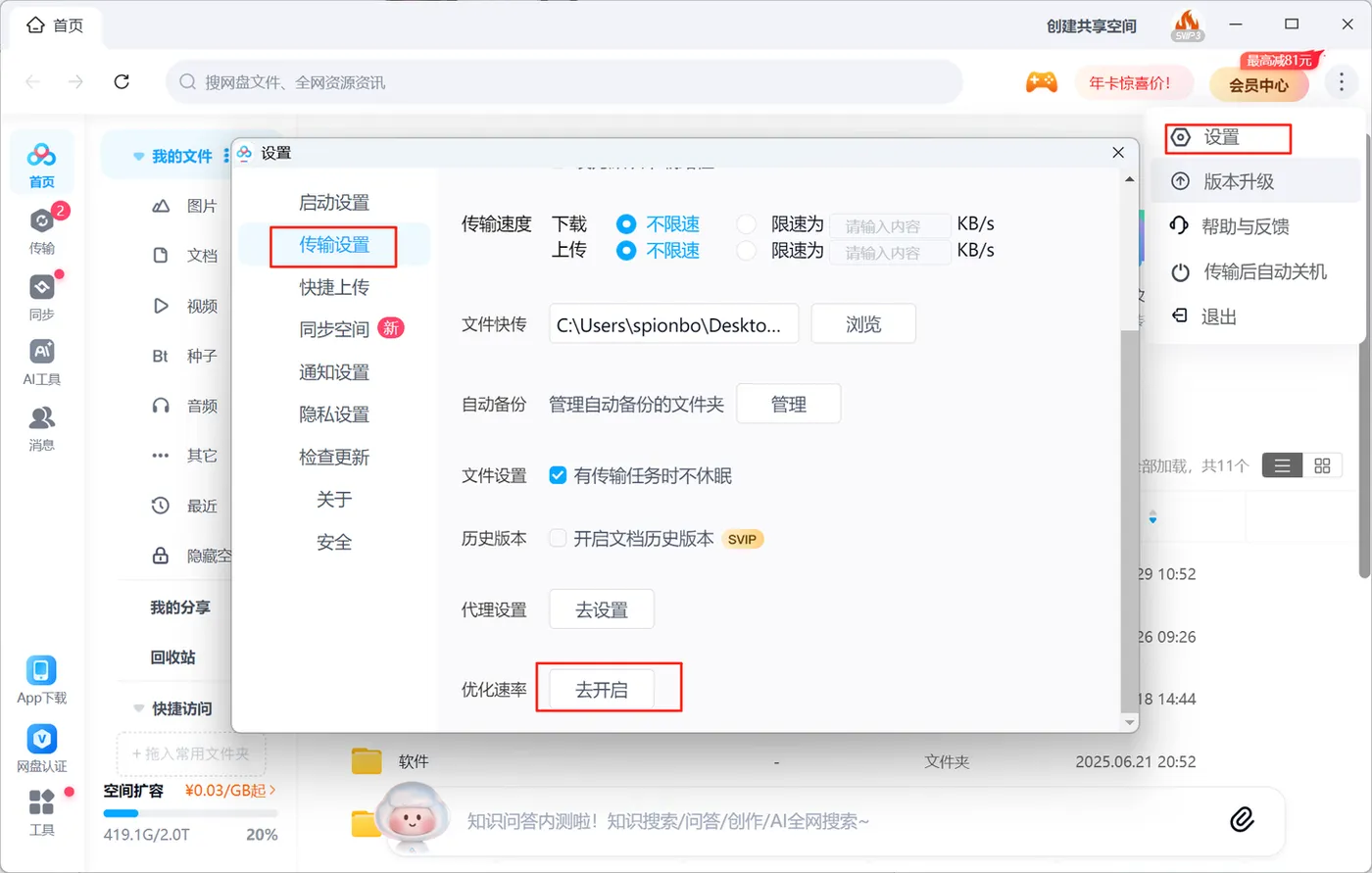1372x873 pixels.
Task: Click the 浏览 browse button
Action: point(863,324)
